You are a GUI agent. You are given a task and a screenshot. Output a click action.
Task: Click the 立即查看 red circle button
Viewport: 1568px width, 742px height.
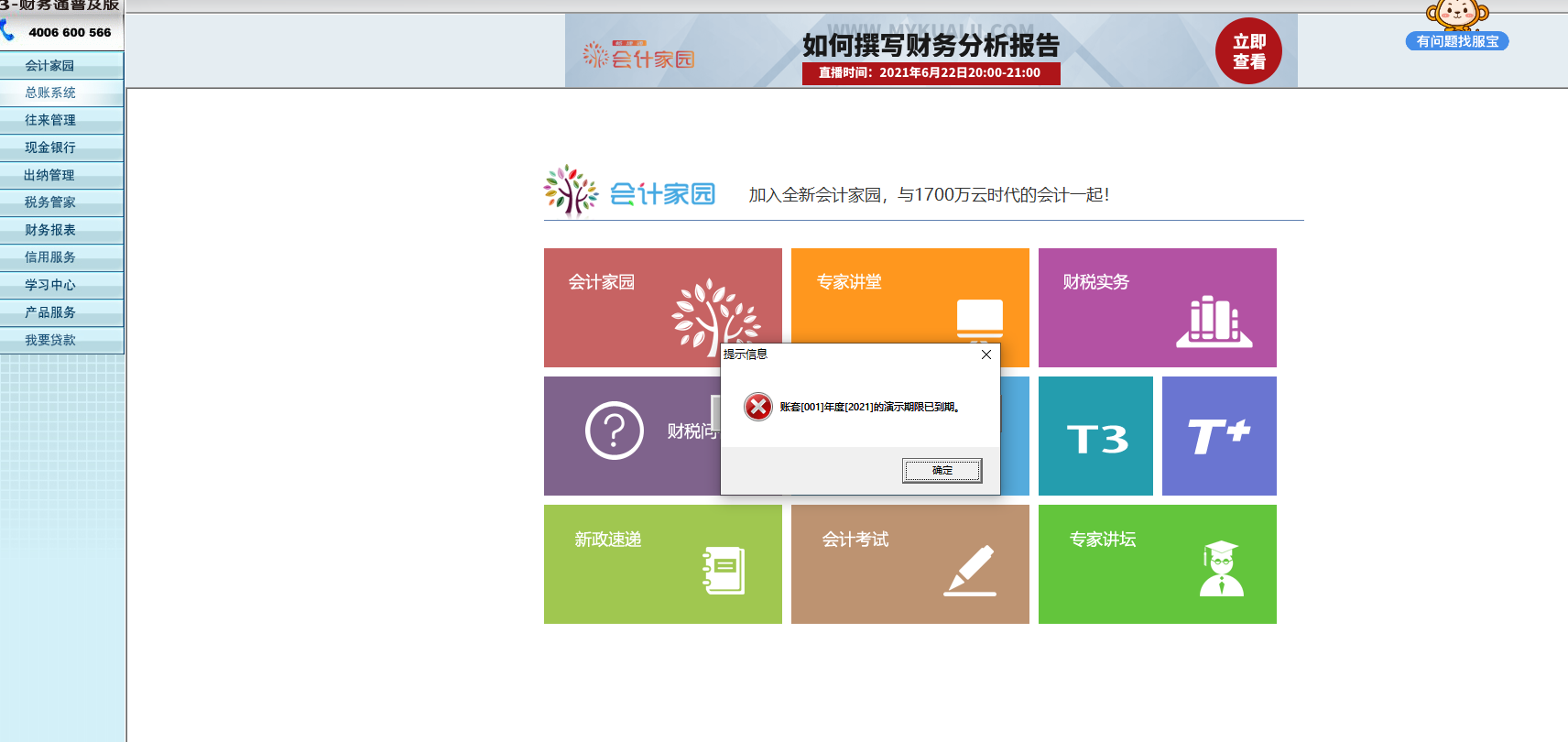point(1248,51)
